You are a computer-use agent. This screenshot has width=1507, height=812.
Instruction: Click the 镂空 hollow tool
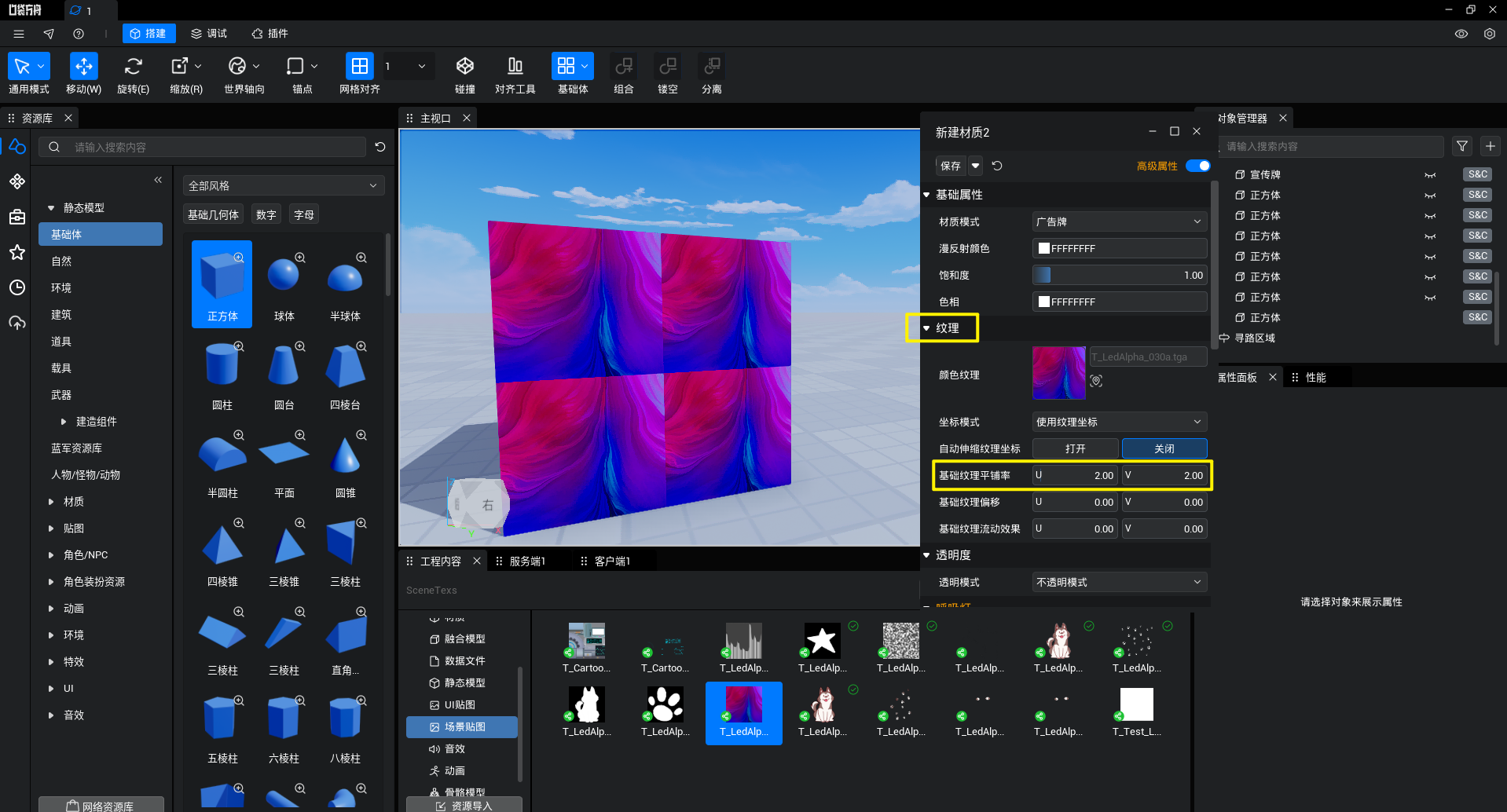668,67
